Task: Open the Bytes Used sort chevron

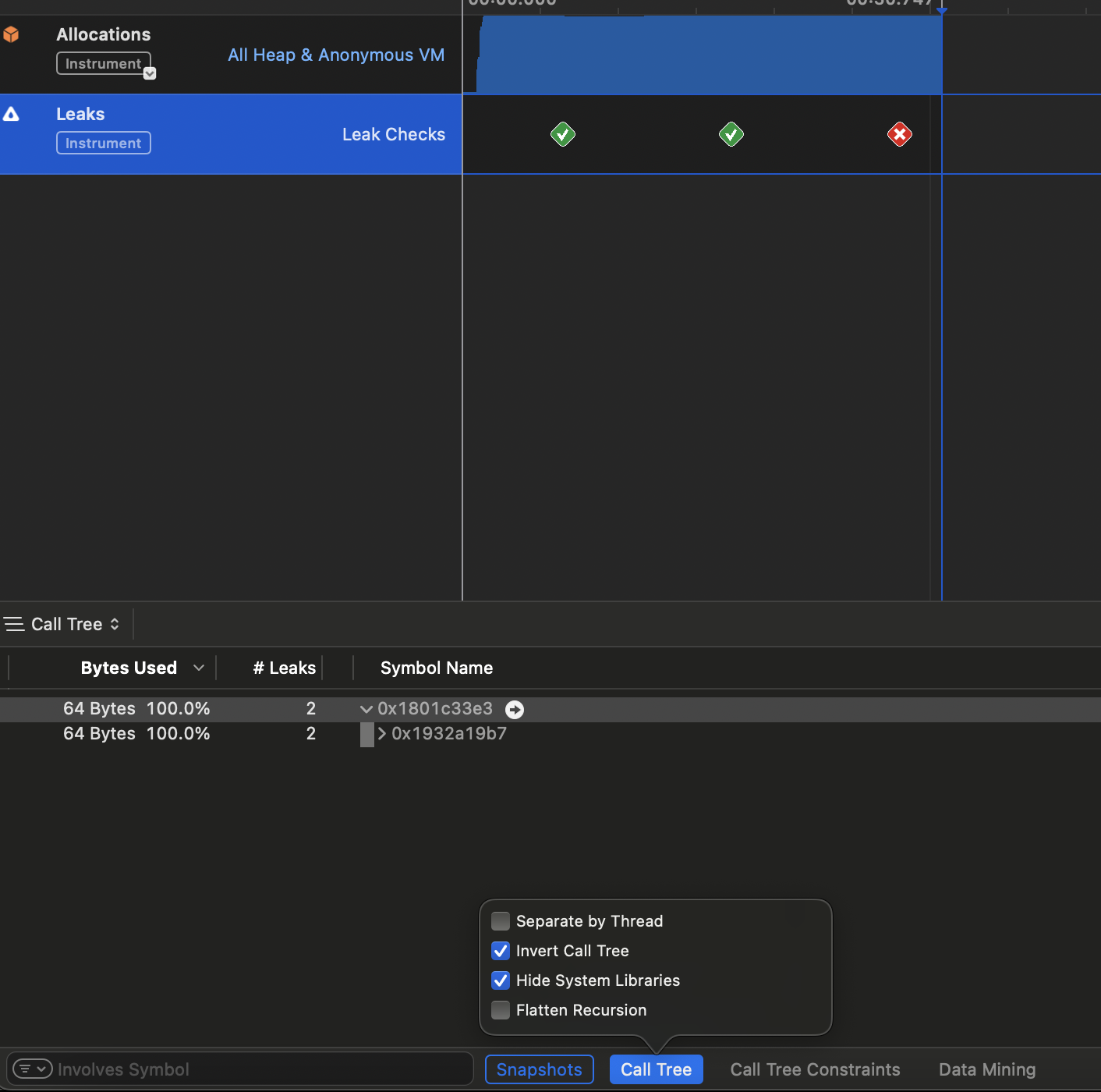Action: [199, 668]
